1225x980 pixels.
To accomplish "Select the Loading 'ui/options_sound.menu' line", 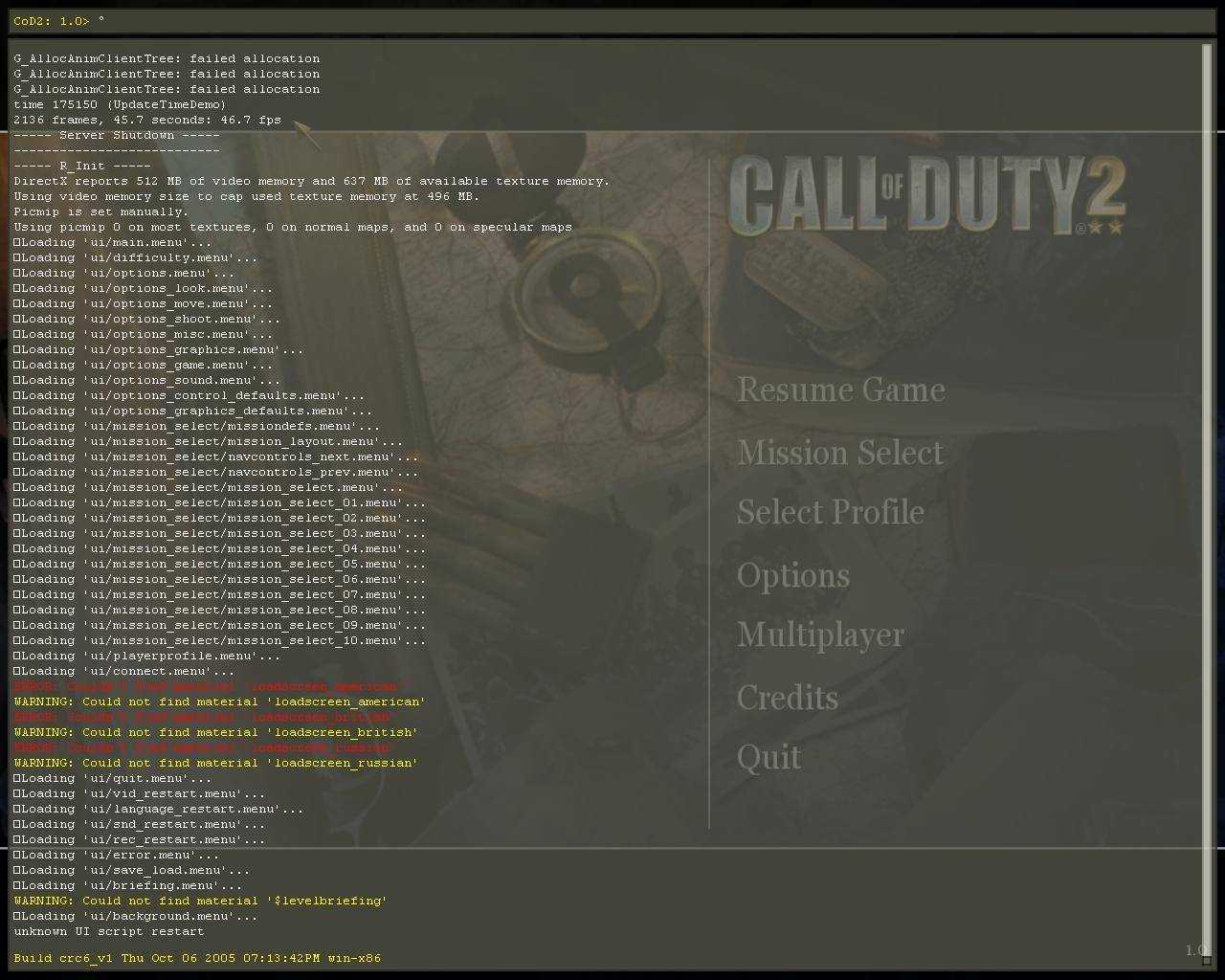I will click(x=147, y=380).
